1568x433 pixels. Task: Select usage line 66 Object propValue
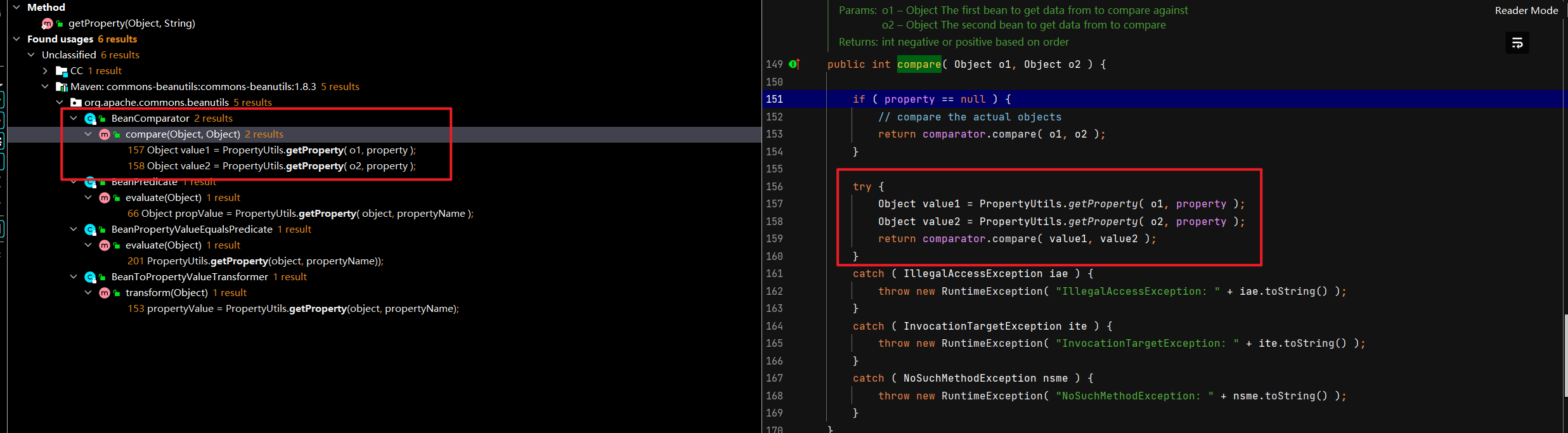pos(301,213)
